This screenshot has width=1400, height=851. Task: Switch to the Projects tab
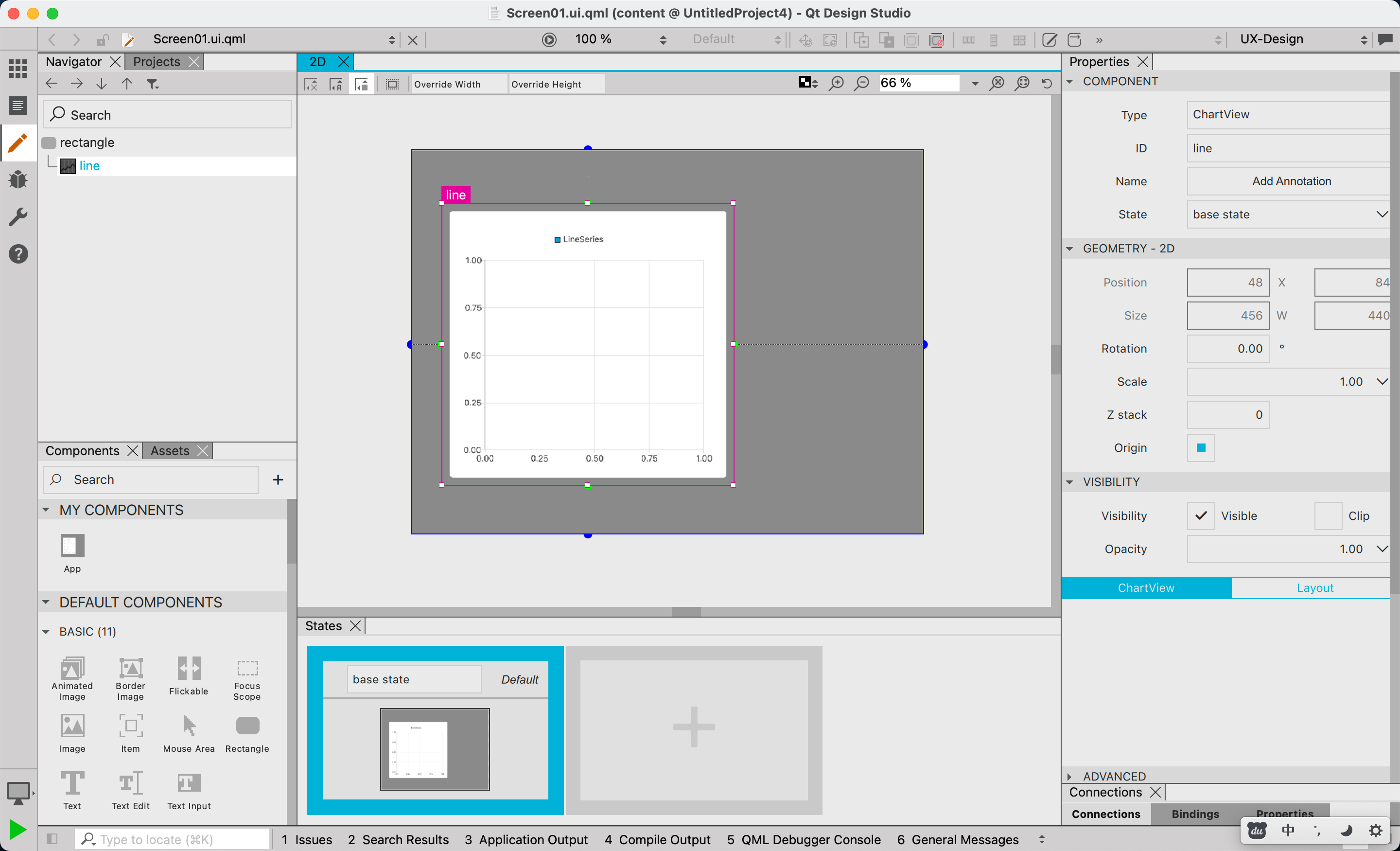click(156, 61)
